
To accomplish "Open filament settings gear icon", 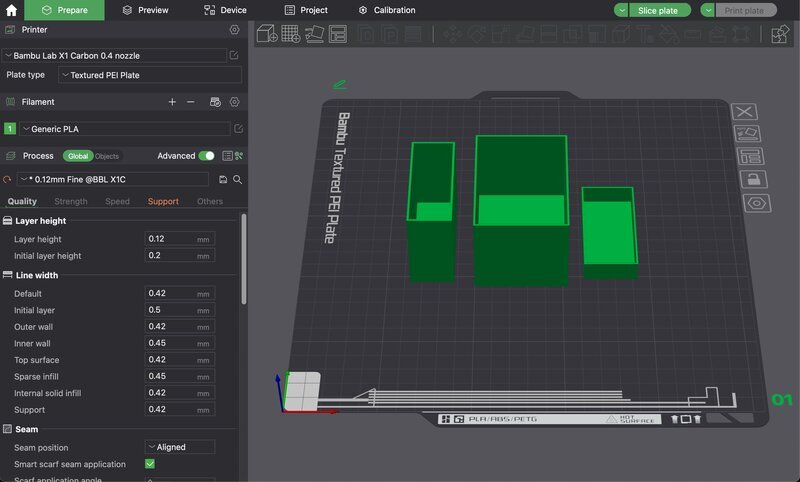I will [x=234, y=102].
